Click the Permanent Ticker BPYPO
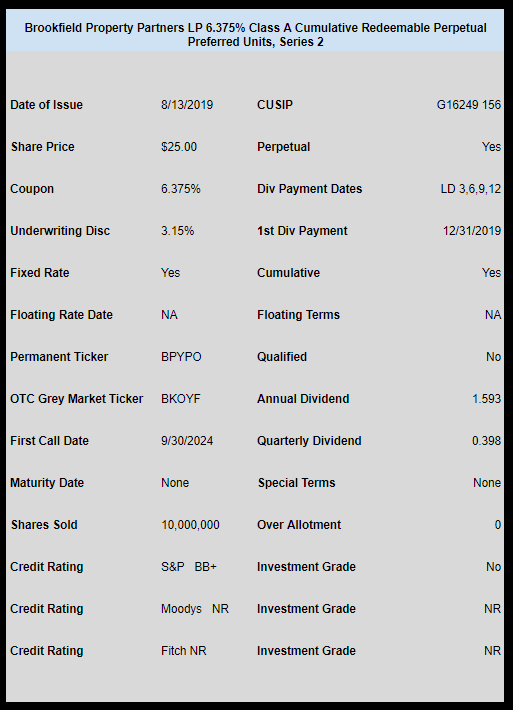513x710 pixels. (181, 357)
